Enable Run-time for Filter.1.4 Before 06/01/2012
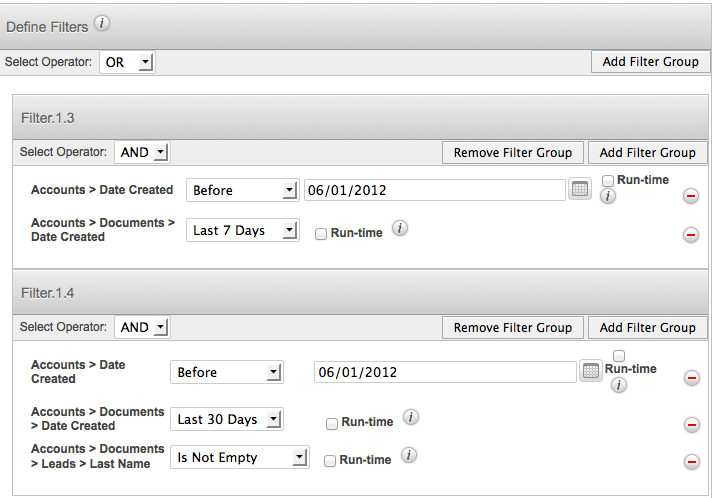Screen dimensions: 715x498 click(619, 356)
